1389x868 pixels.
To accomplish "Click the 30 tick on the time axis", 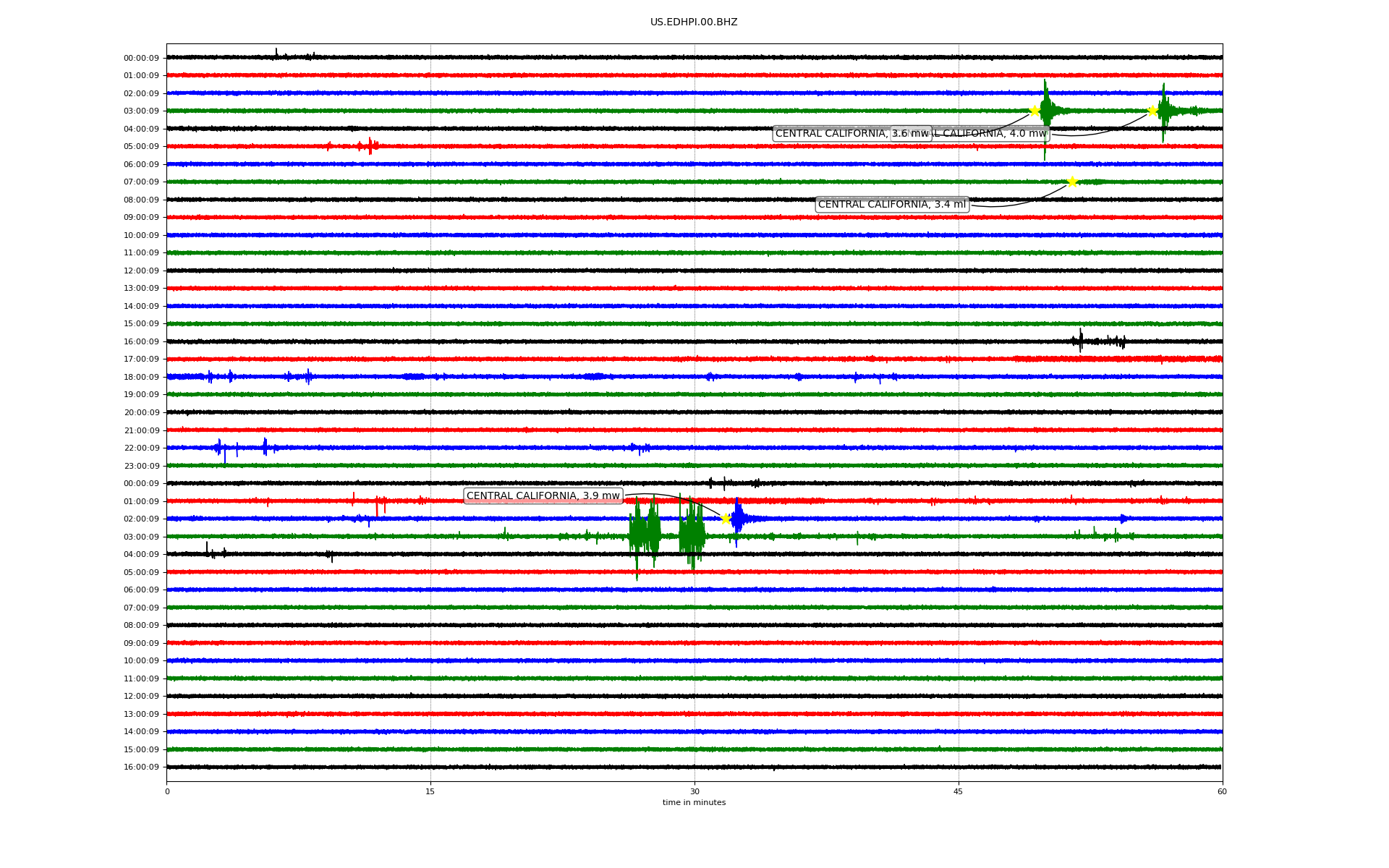I will pyautogui.click(x=694, y=791).
